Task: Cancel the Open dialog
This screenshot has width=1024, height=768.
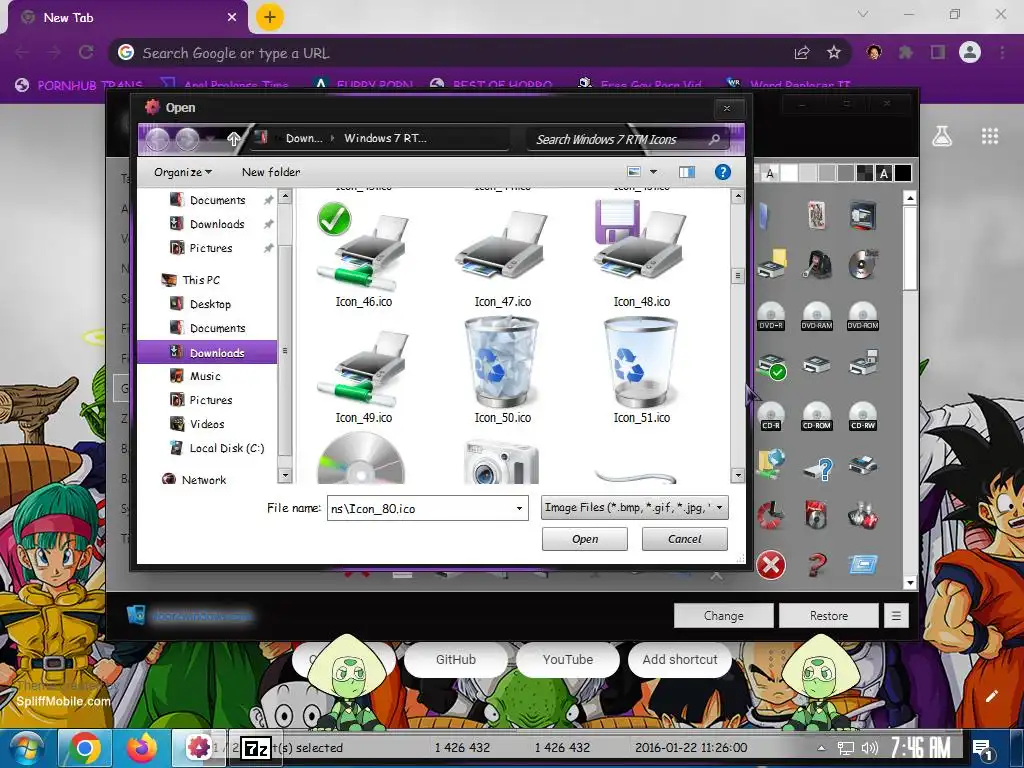Action: coord(684,539)
